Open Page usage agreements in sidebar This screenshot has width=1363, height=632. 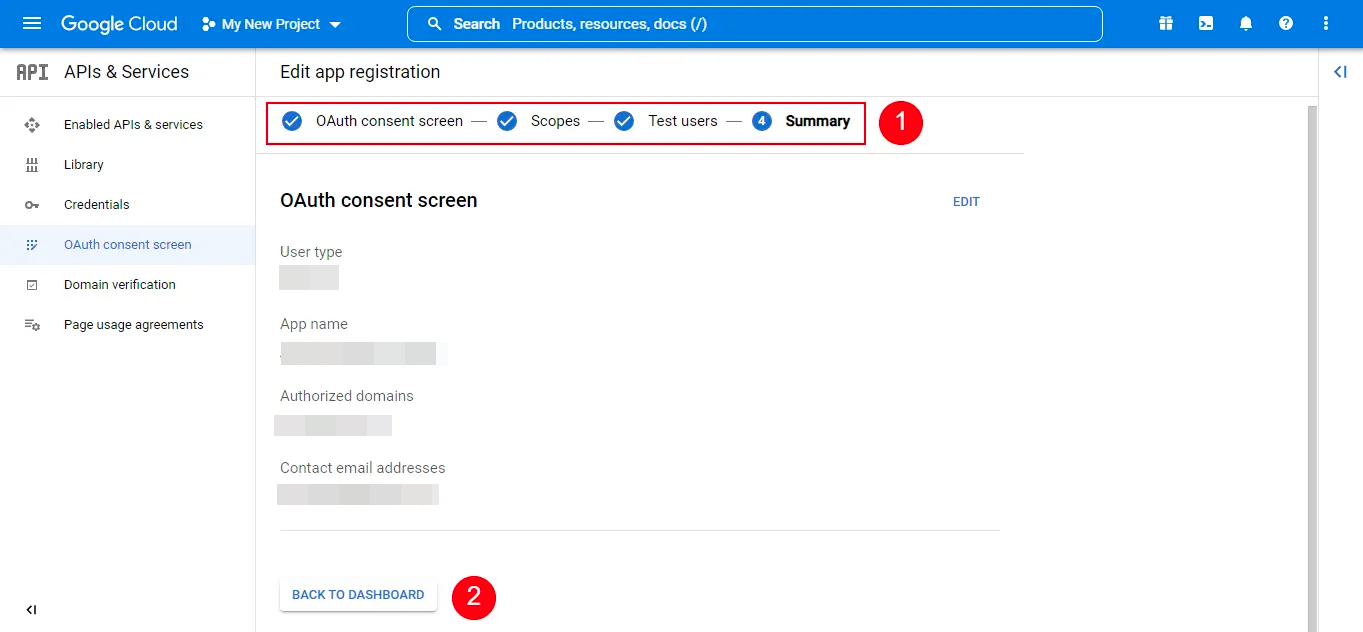tap(133, 324)
